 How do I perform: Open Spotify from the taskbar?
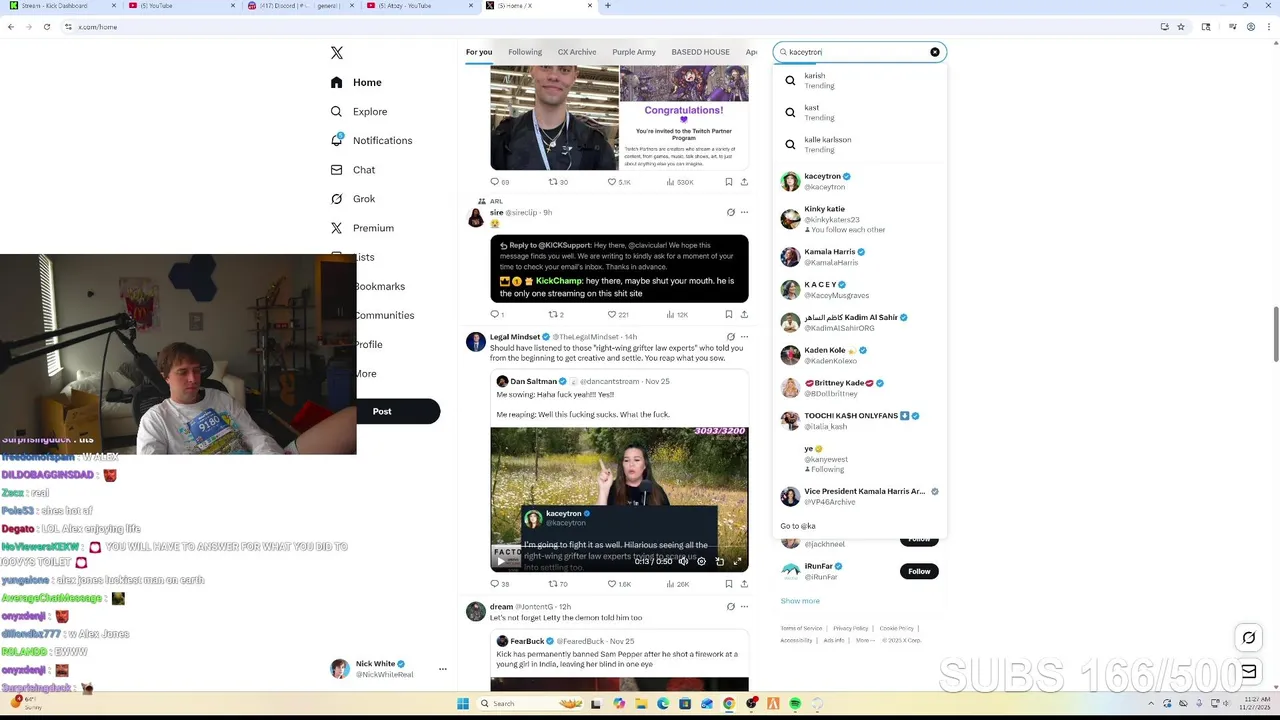tap(795, 703)
